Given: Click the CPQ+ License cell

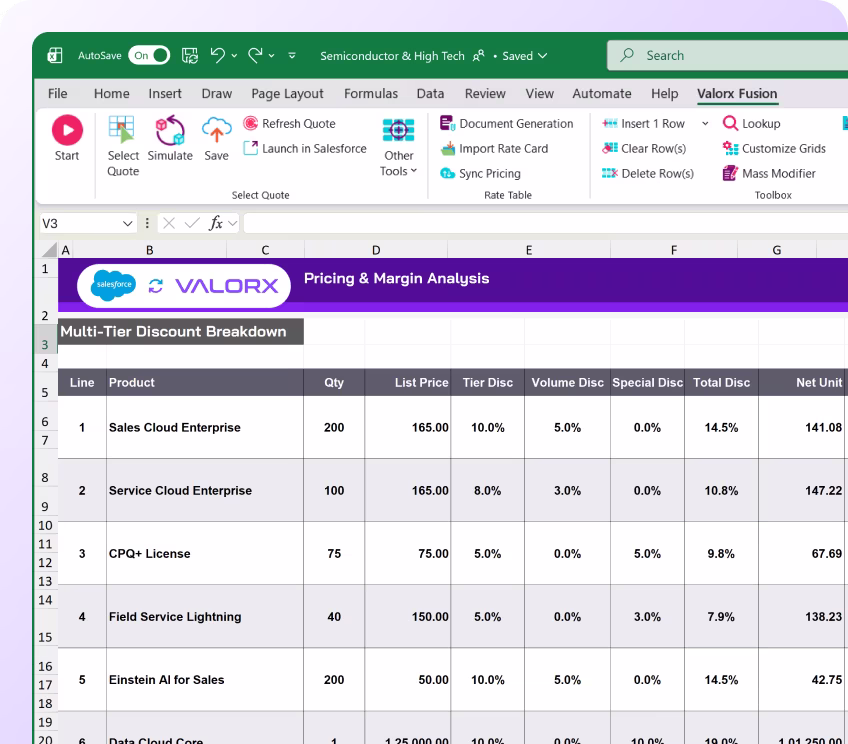Looking at the screenshot, I should point(204,553).
